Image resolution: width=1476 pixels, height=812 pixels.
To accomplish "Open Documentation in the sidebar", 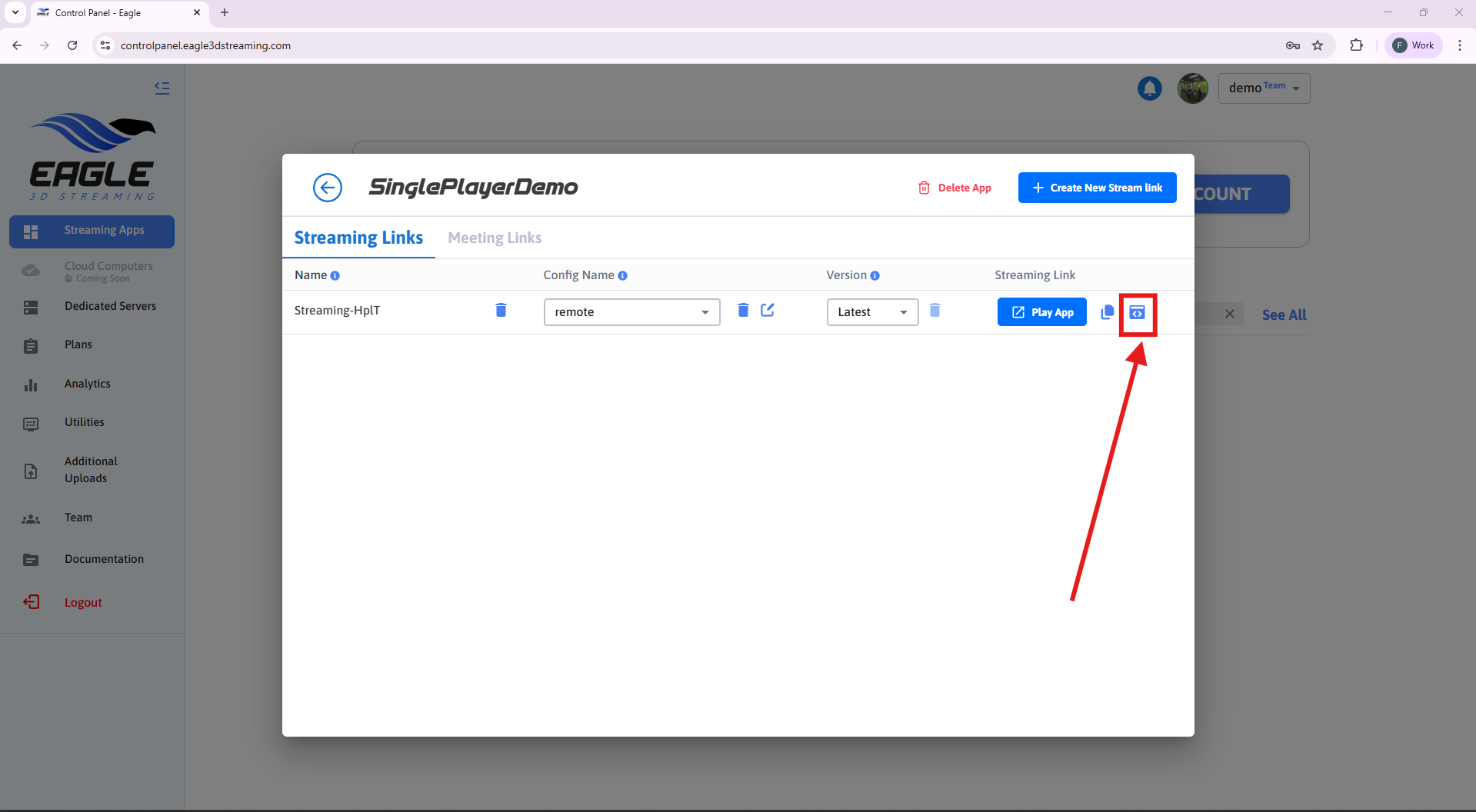I will coord(92,559).
